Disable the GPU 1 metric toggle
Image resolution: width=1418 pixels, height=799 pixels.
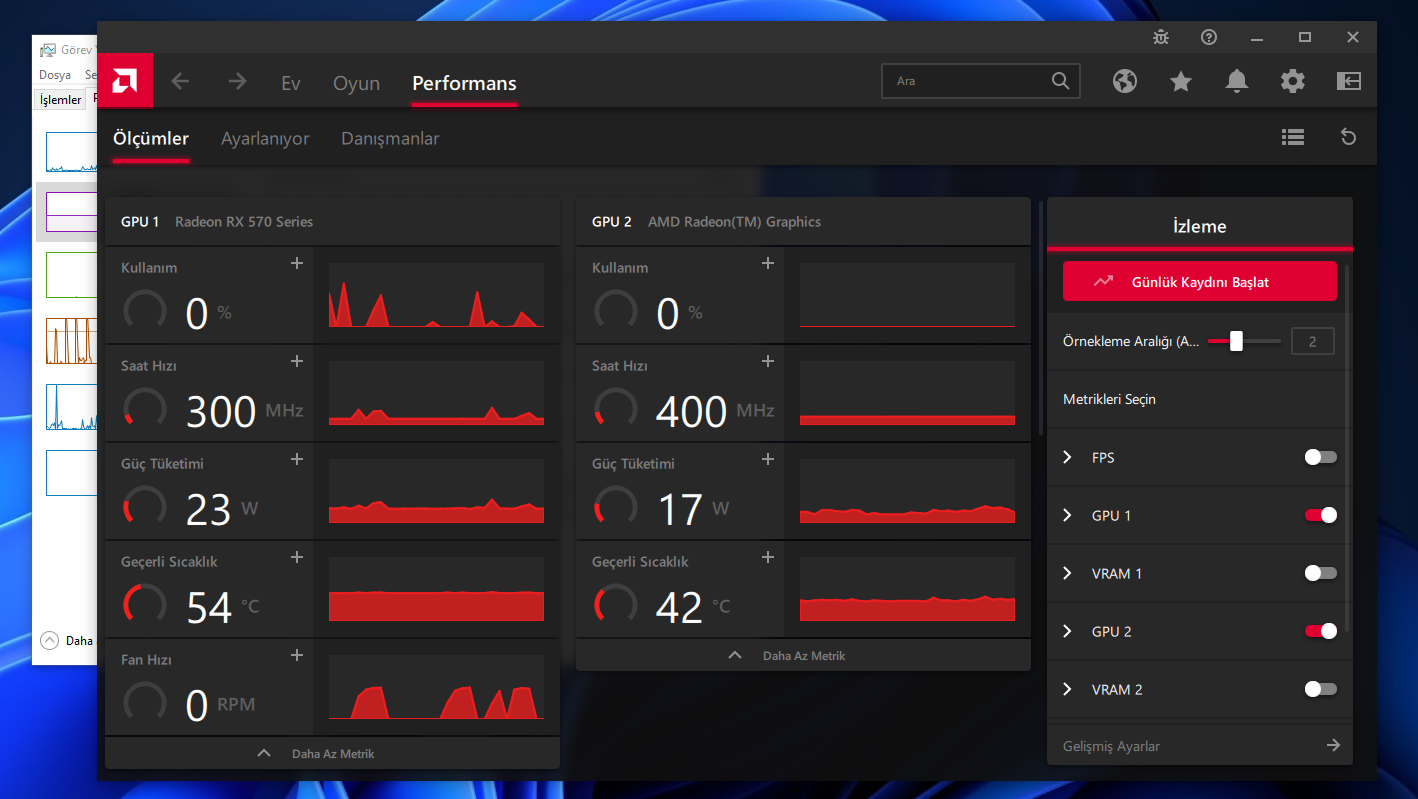pos(1320,515)
